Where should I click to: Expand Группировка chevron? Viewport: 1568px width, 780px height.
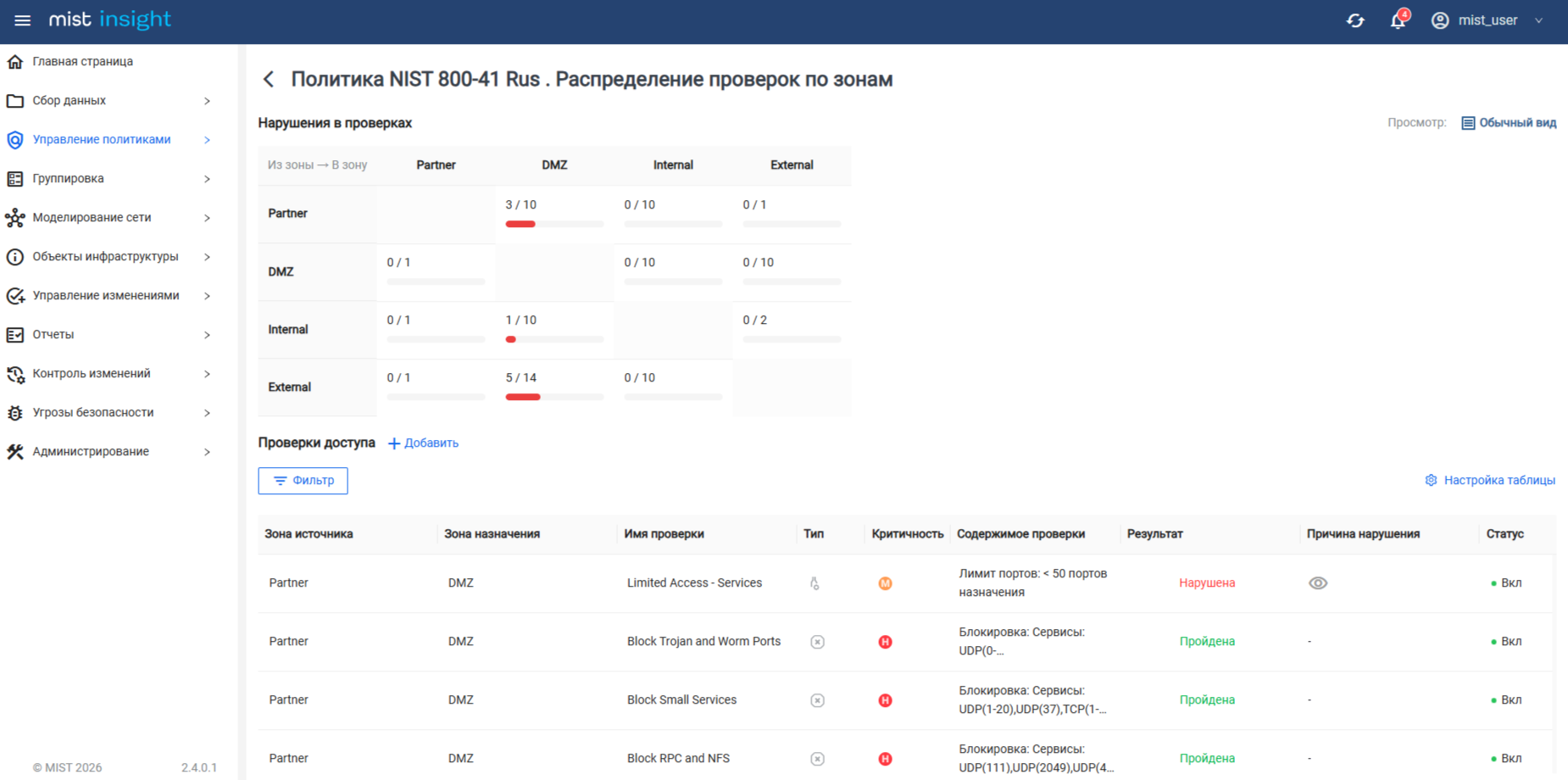(x=207, y=179)
